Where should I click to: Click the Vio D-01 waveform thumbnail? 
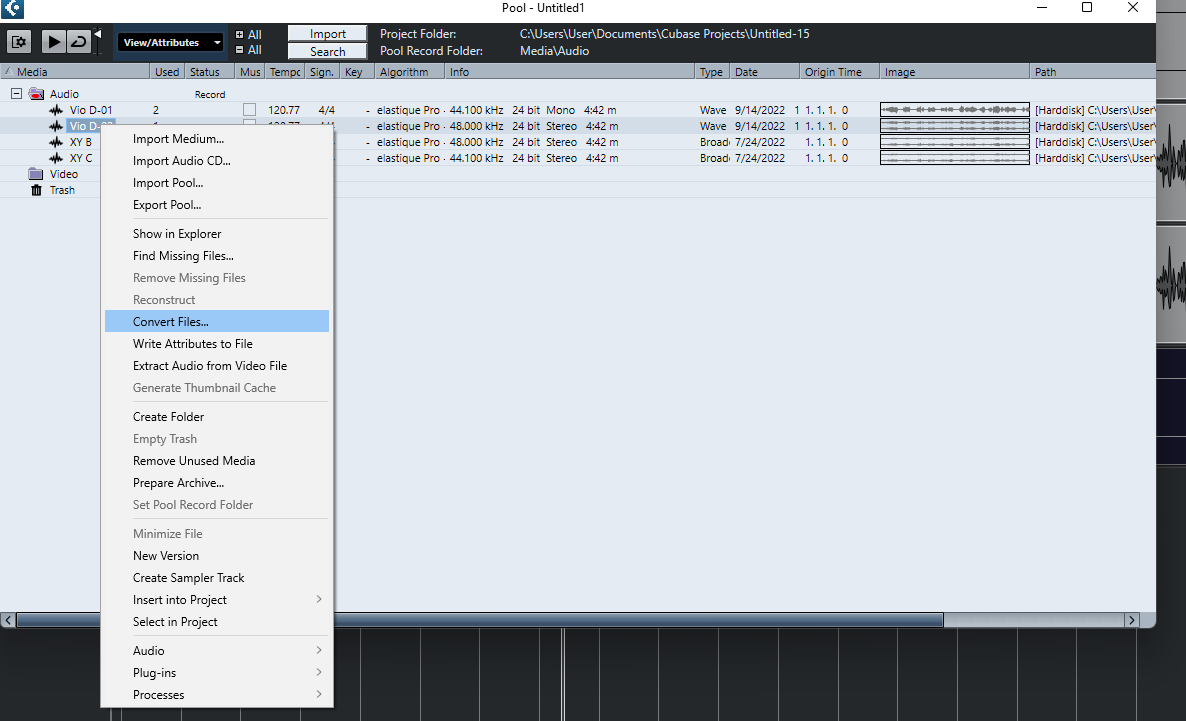955,110
